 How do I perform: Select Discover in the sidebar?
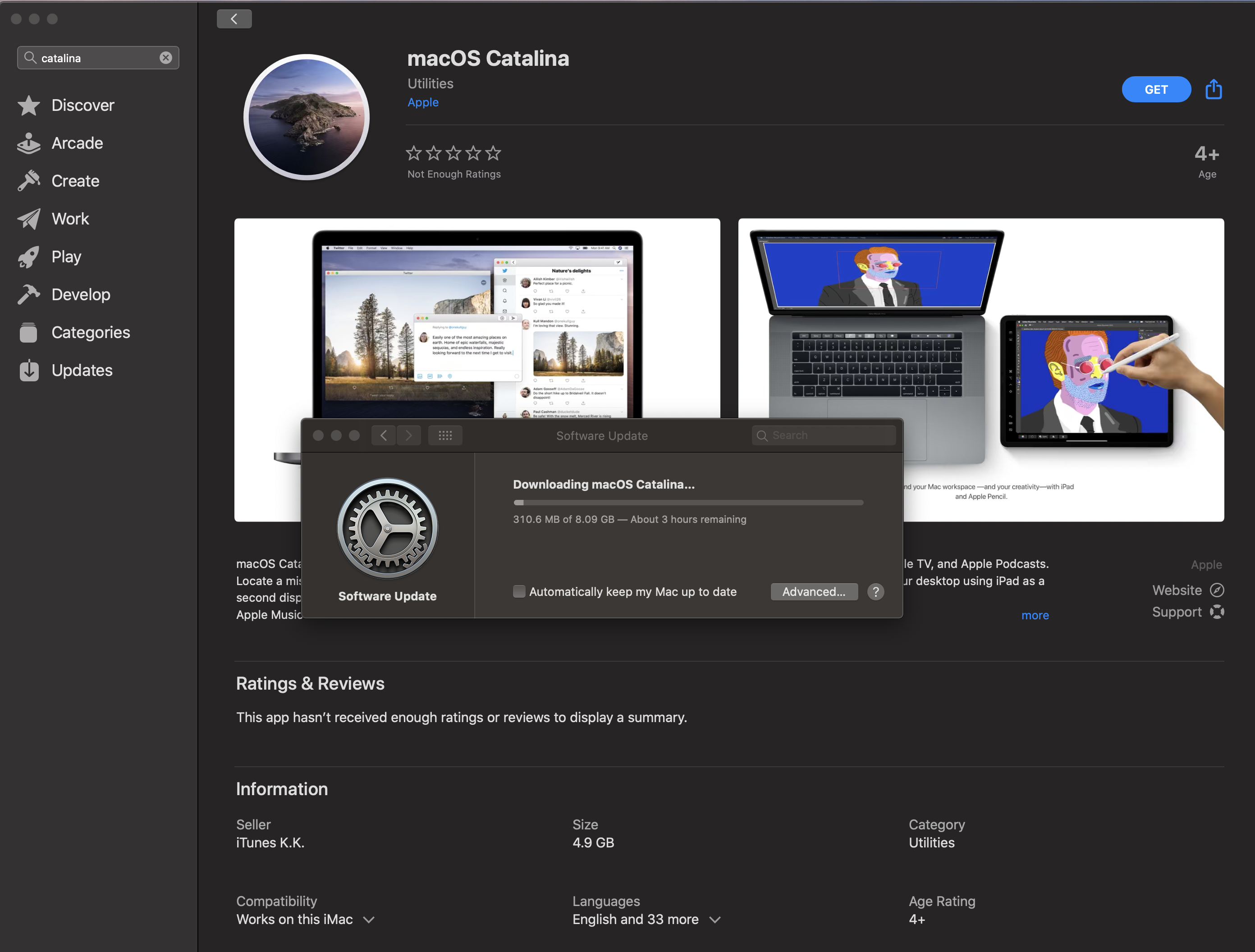coord(82,105)
